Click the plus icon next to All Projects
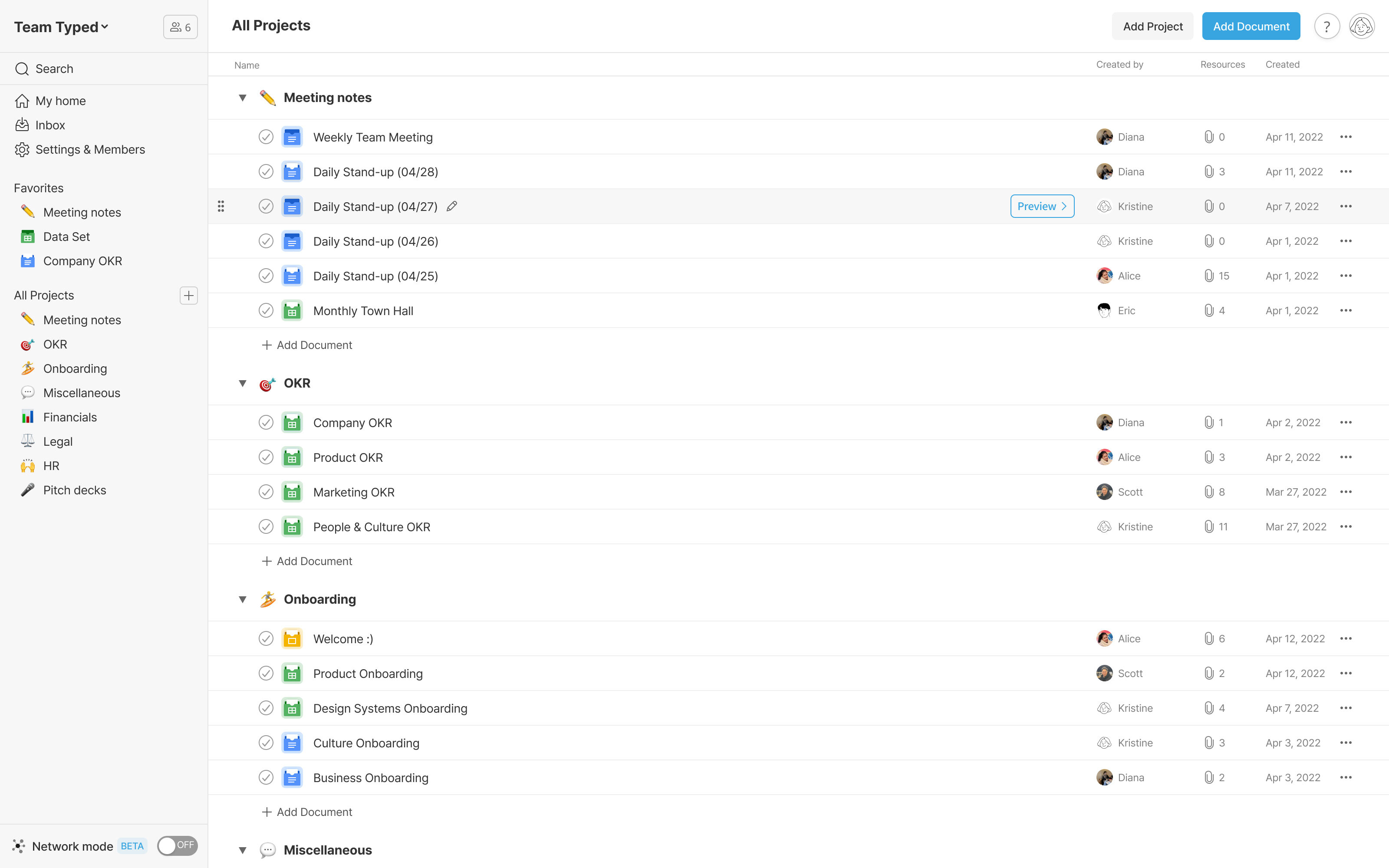The image size is (1389, 868). 189,296
